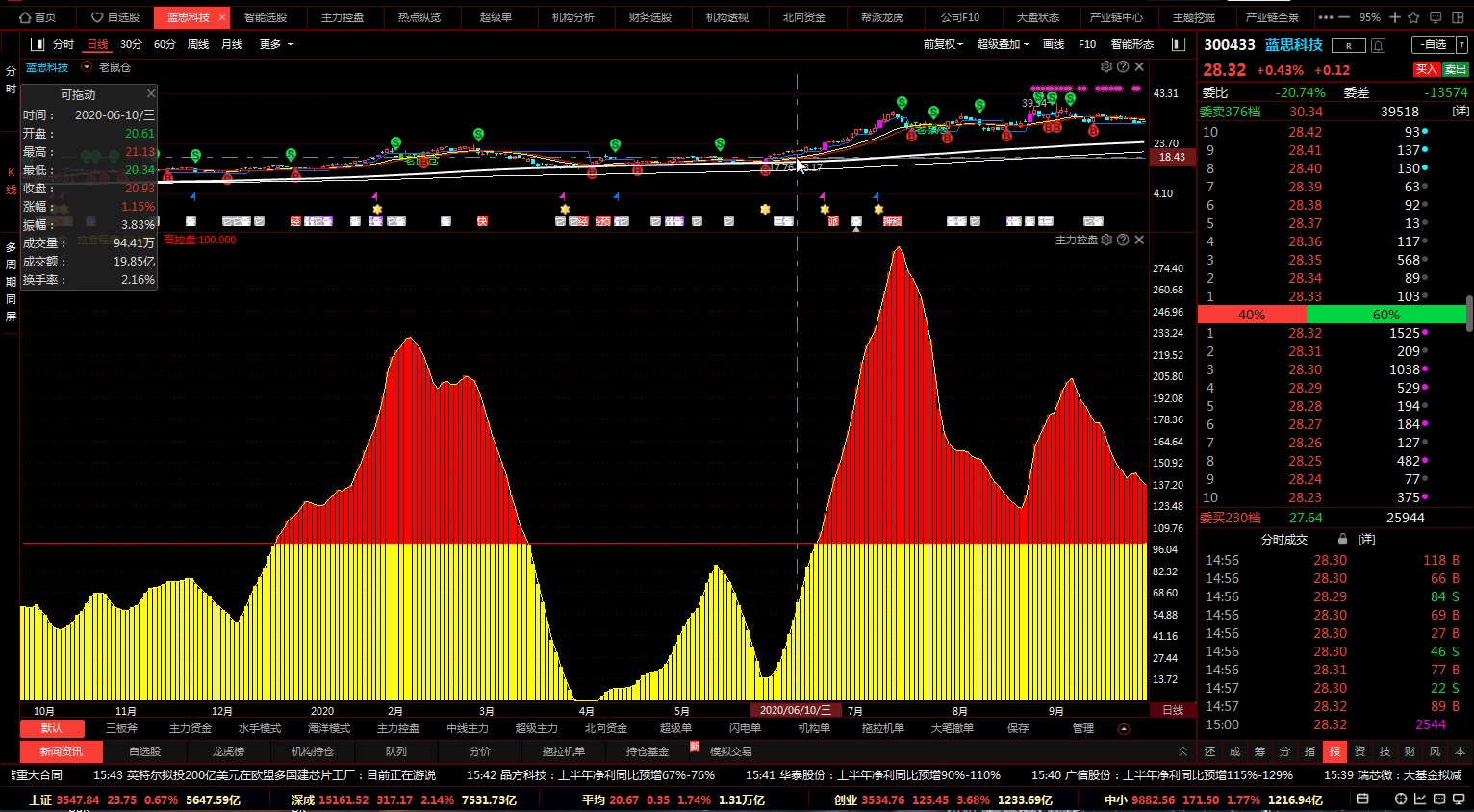1474x812 pixels.
Task: Click the chat message icon in status bar
Action: [x=1439, y=799]
